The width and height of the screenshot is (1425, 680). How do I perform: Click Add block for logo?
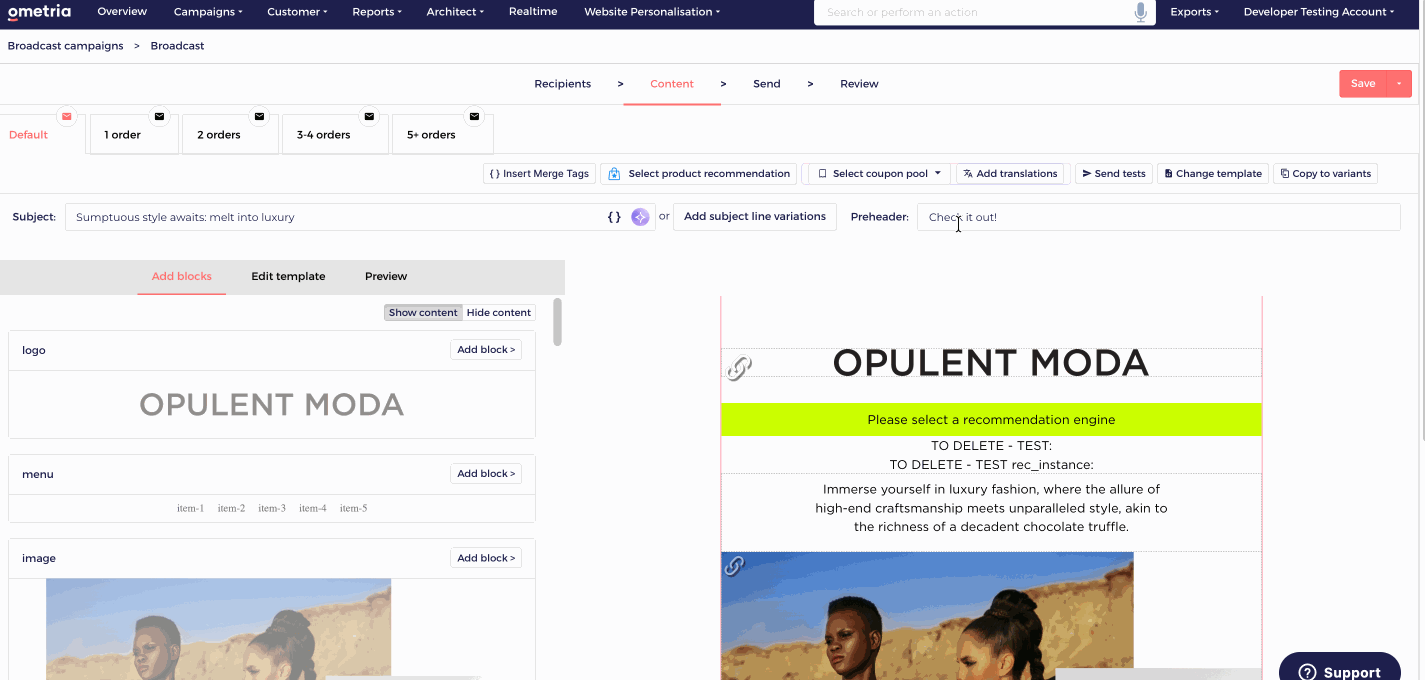486,350
